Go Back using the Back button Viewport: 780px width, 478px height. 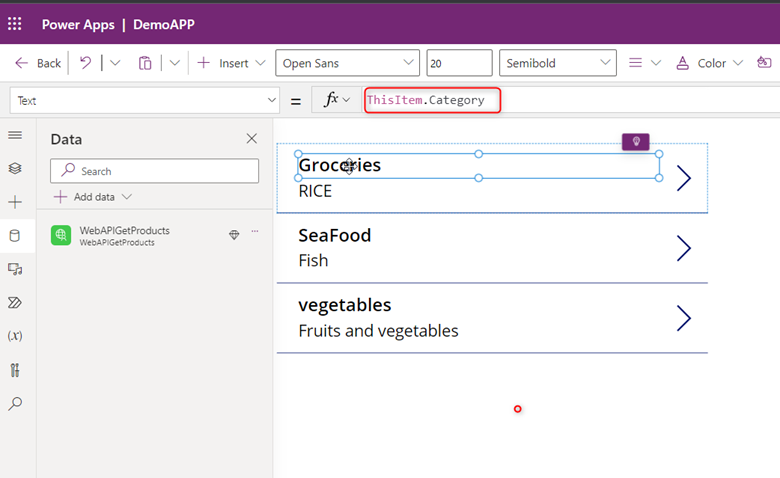coord(38,63)
